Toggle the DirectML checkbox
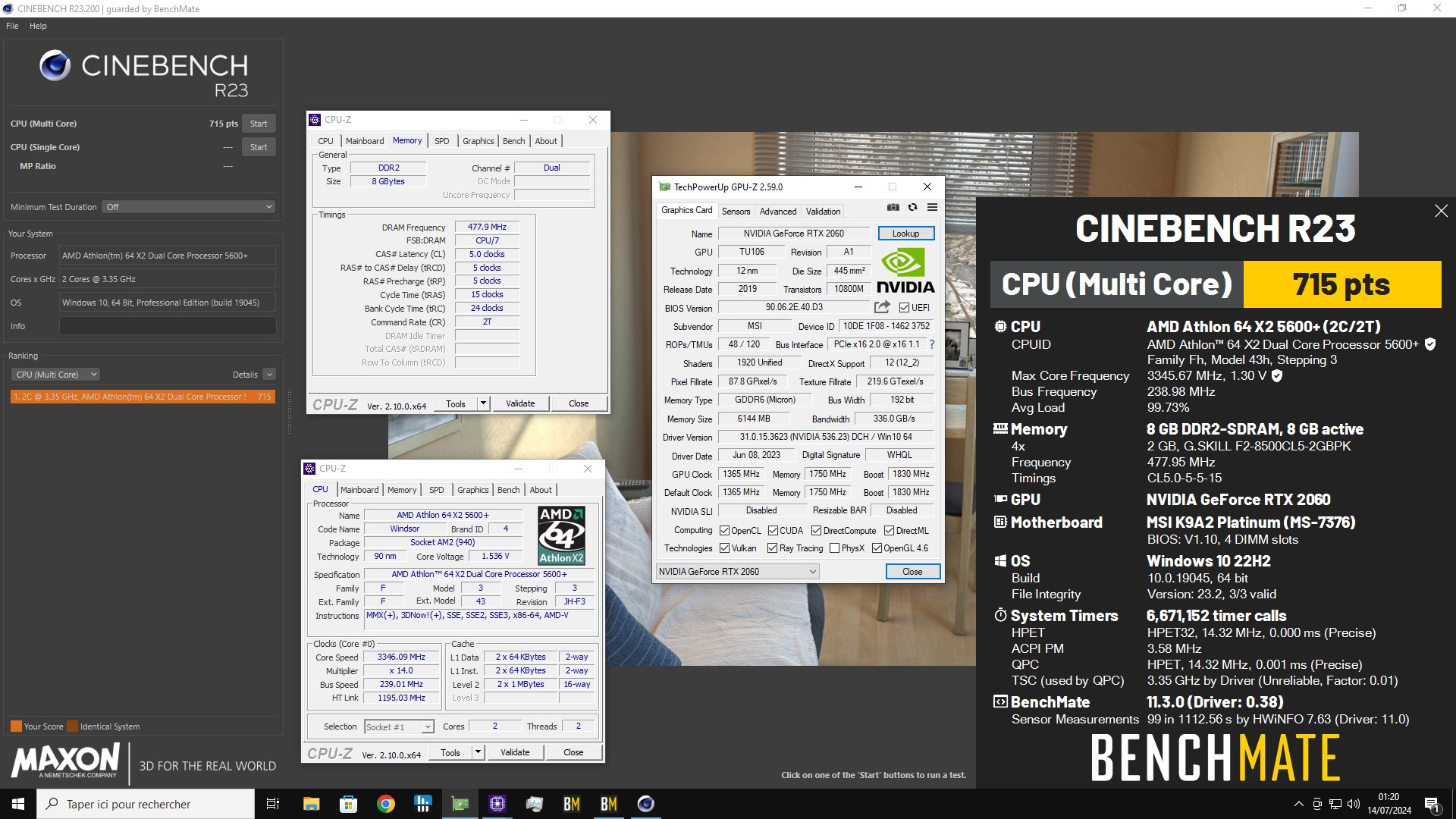Screen dimensions: 1456x819 pyautogui.click(x=889, y=531)
